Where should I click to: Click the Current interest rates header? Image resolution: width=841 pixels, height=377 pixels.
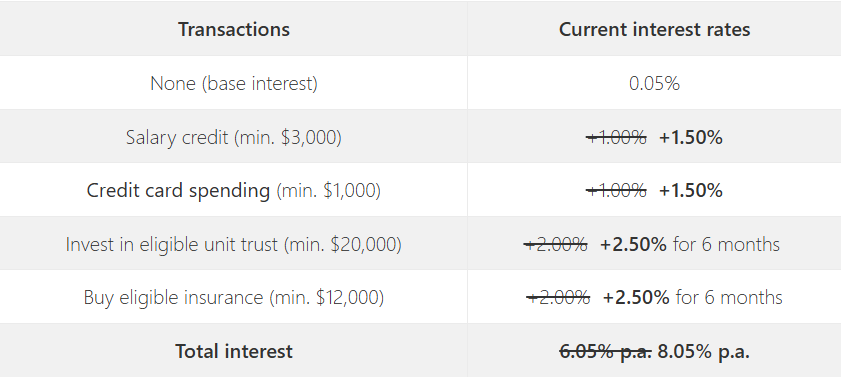654,29
